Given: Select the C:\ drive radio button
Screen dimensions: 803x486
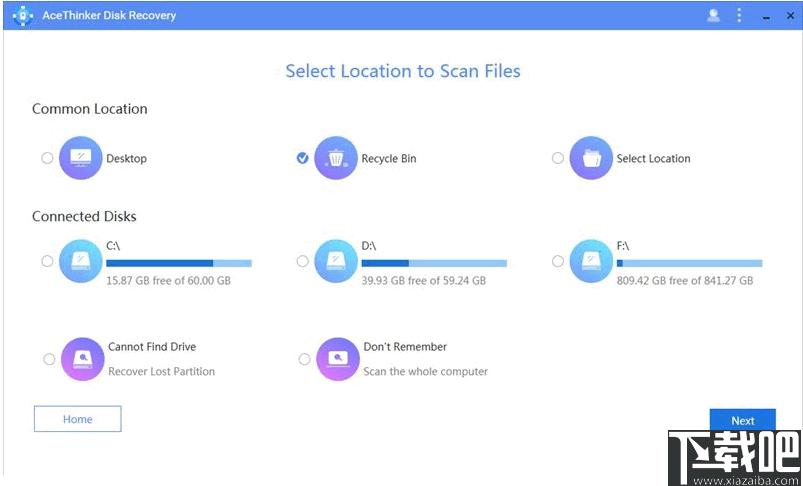Looking at the screenshot, I should [47, 261].
